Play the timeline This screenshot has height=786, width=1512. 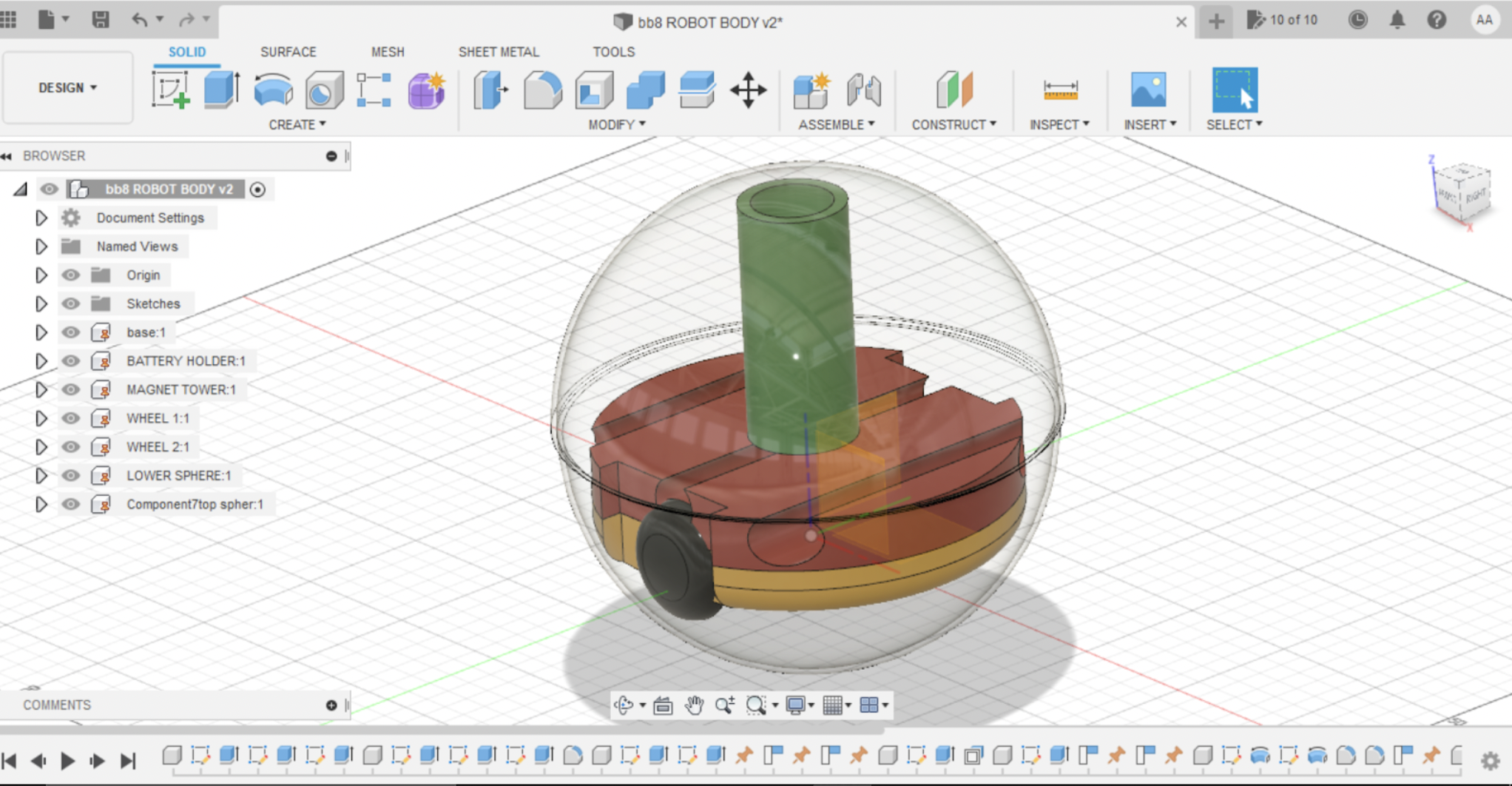pos(67,760)
